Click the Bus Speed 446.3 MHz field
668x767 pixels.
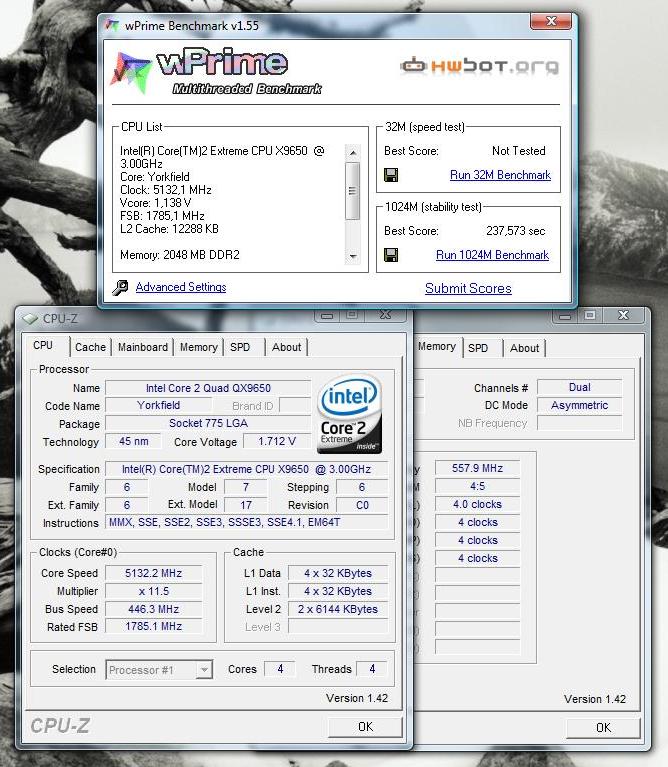pos(154,609)
